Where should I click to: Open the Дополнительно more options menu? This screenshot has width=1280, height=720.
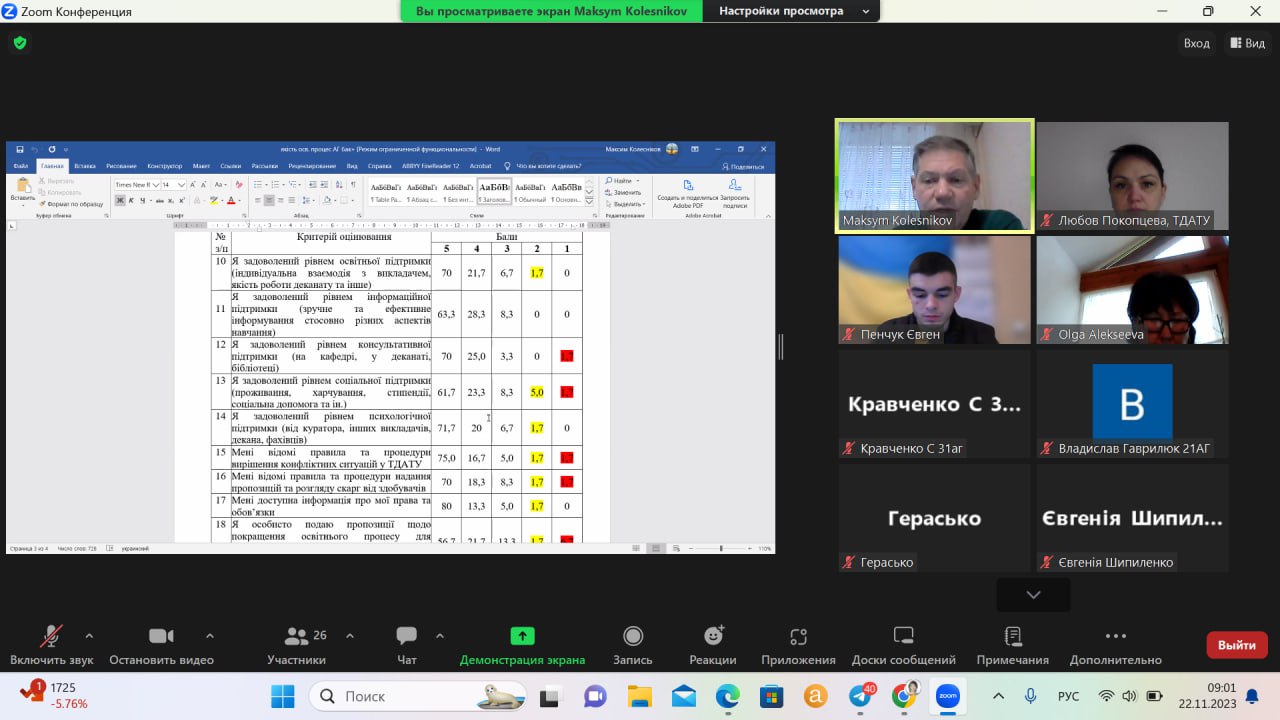1115,637
